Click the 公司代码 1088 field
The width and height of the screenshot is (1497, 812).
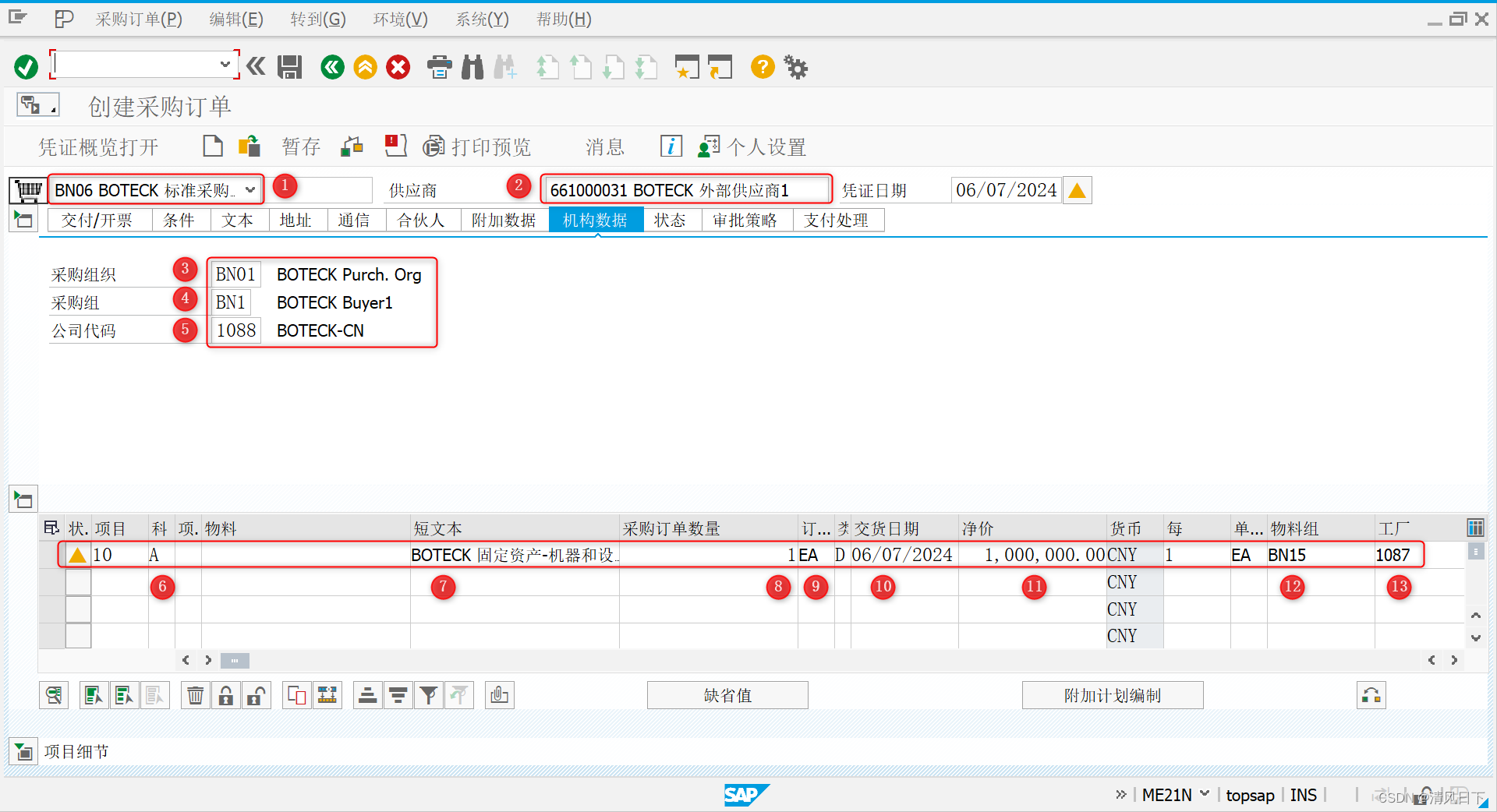(x=235, y=330)
